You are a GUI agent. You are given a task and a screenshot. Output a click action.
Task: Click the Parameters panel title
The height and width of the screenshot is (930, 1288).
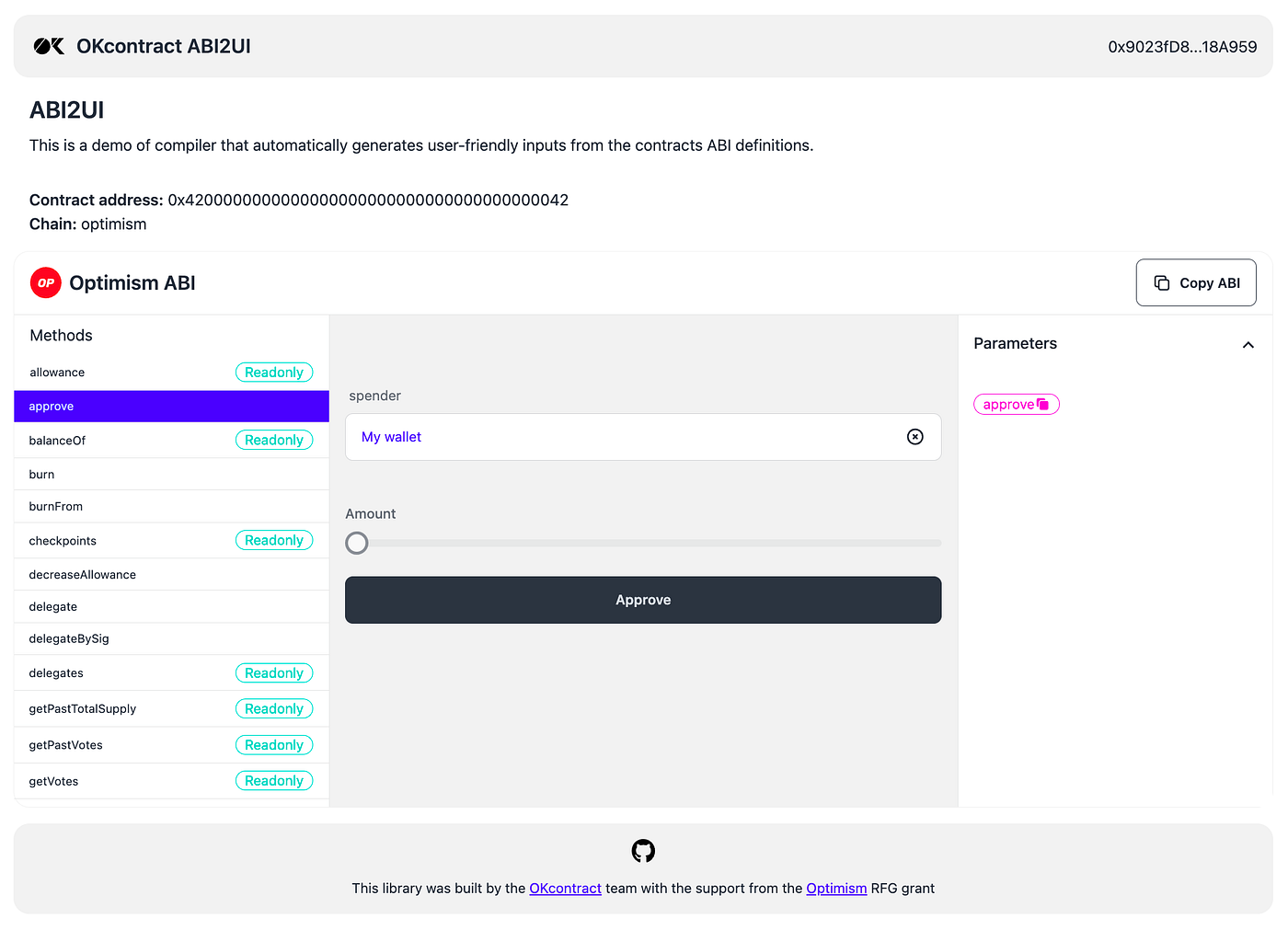point(1016,343)
